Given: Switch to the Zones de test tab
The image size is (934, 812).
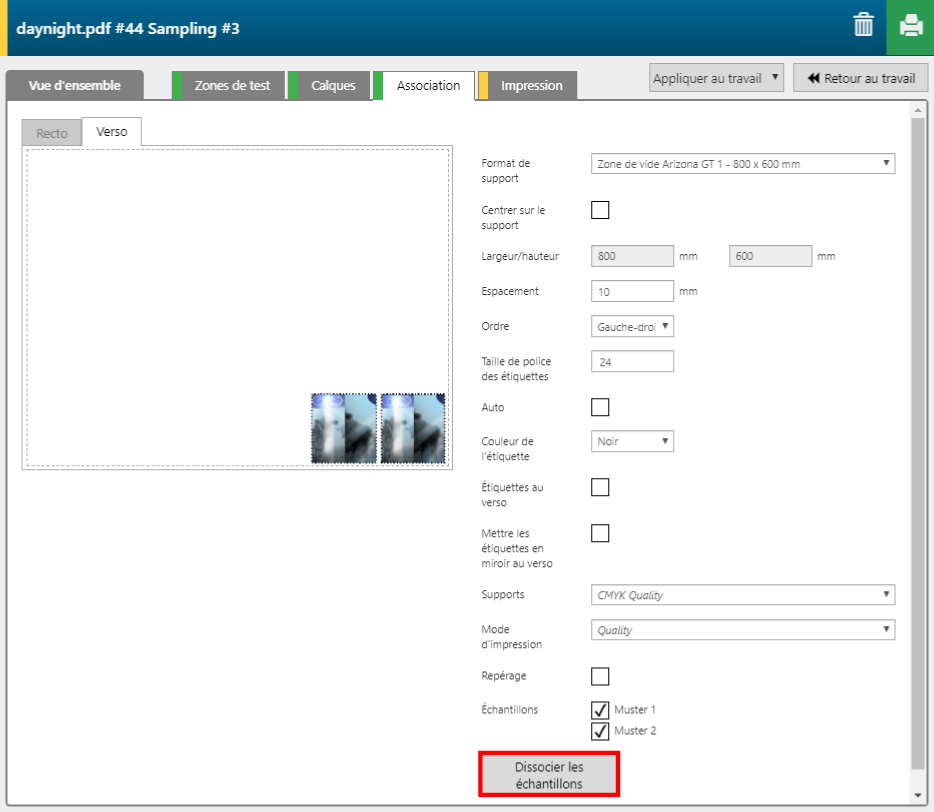Looking at the screenshot, I should point(232,86).
